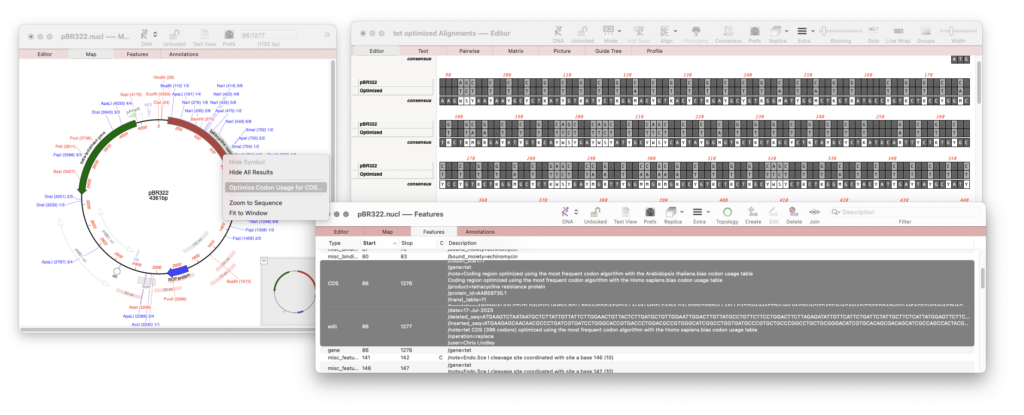Click the Phylogeny tree icon
The image size is (1024, 415).
tap(696, 30)
